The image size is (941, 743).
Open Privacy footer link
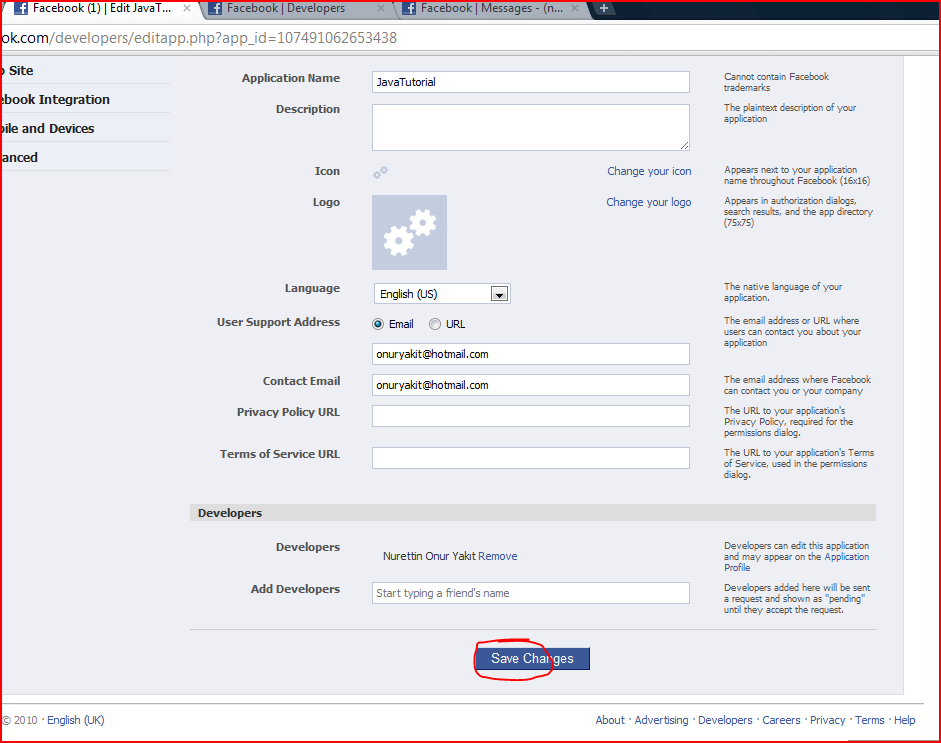tap(827, 720)
